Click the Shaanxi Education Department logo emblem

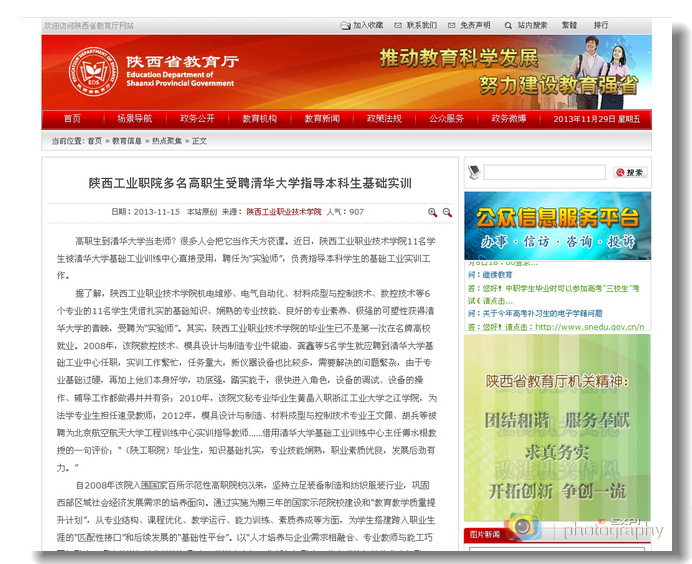pyautogui.click(x=92, y=74)
